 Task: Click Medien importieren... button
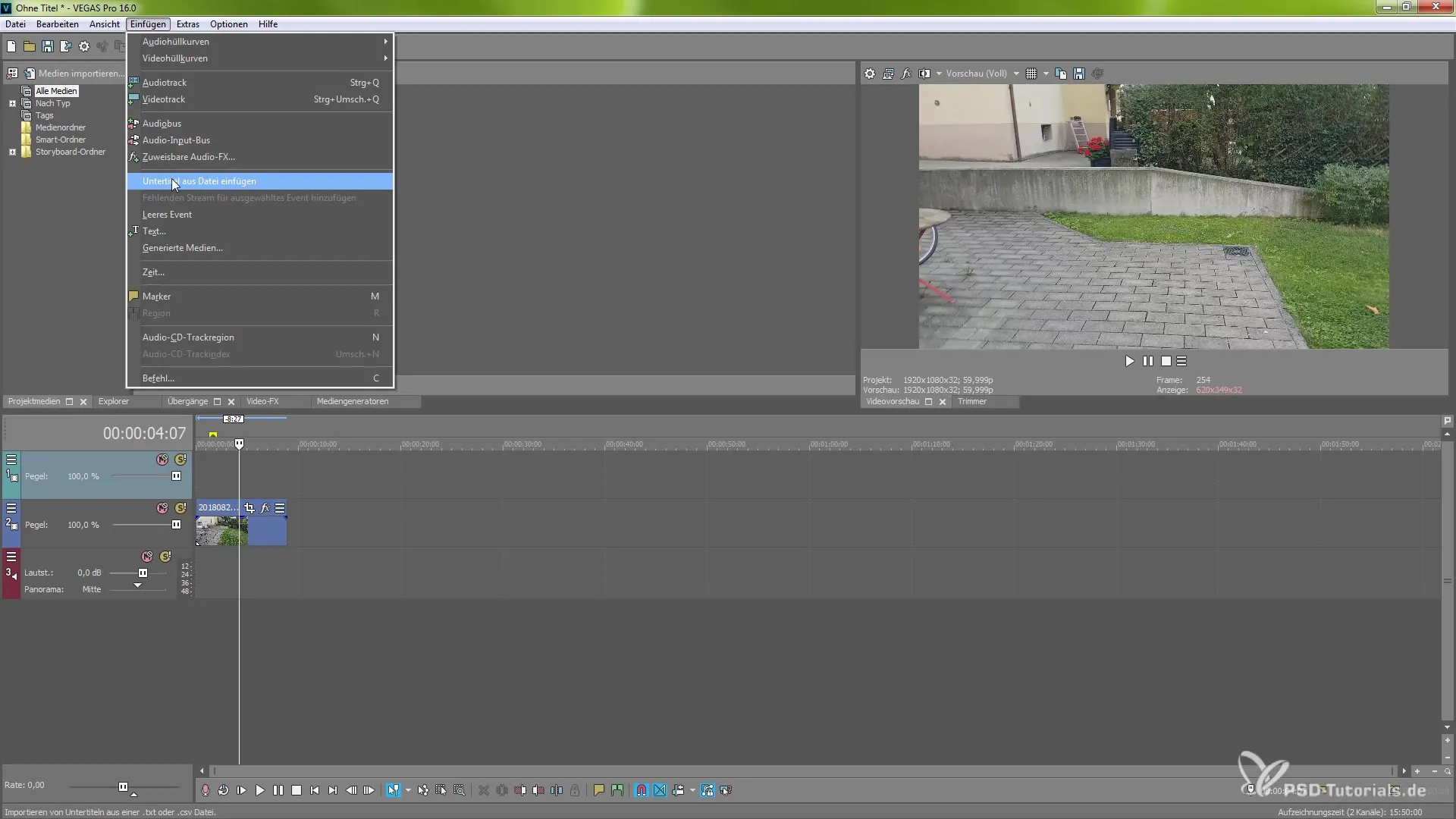coord(74,74)
